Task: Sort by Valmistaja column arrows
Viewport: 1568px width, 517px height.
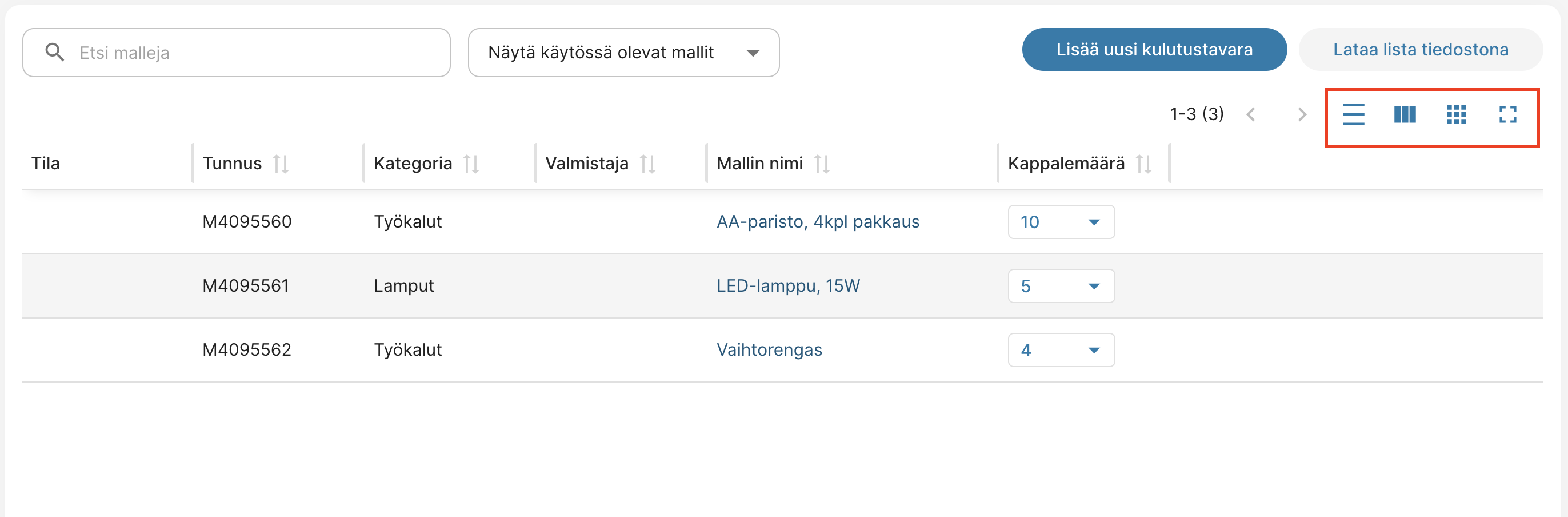Action: point(647,164)
